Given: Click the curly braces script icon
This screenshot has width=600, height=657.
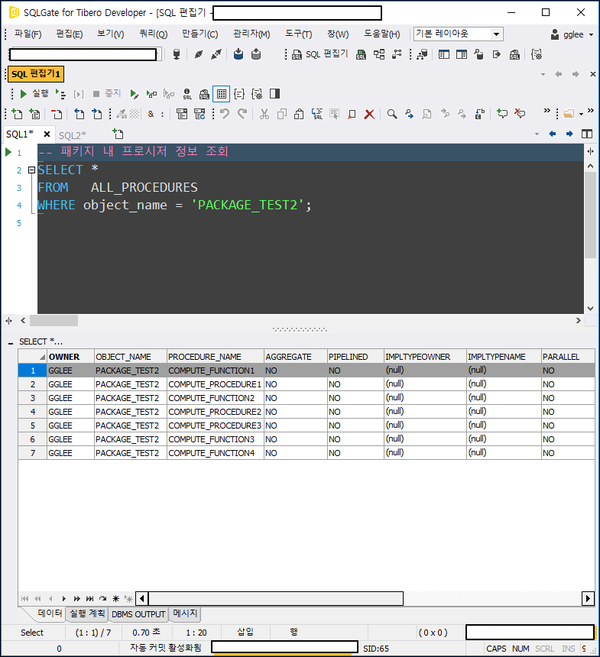Looking at the screenshot, I should [239, 94].
